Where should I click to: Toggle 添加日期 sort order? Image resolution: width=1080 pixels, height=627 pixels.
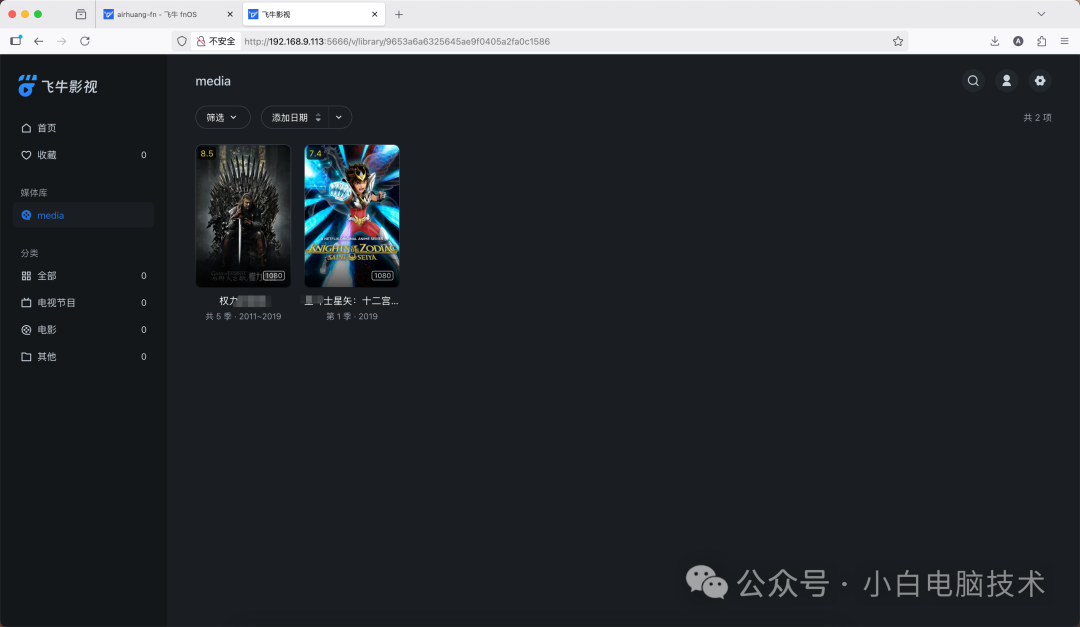(295, 117)
